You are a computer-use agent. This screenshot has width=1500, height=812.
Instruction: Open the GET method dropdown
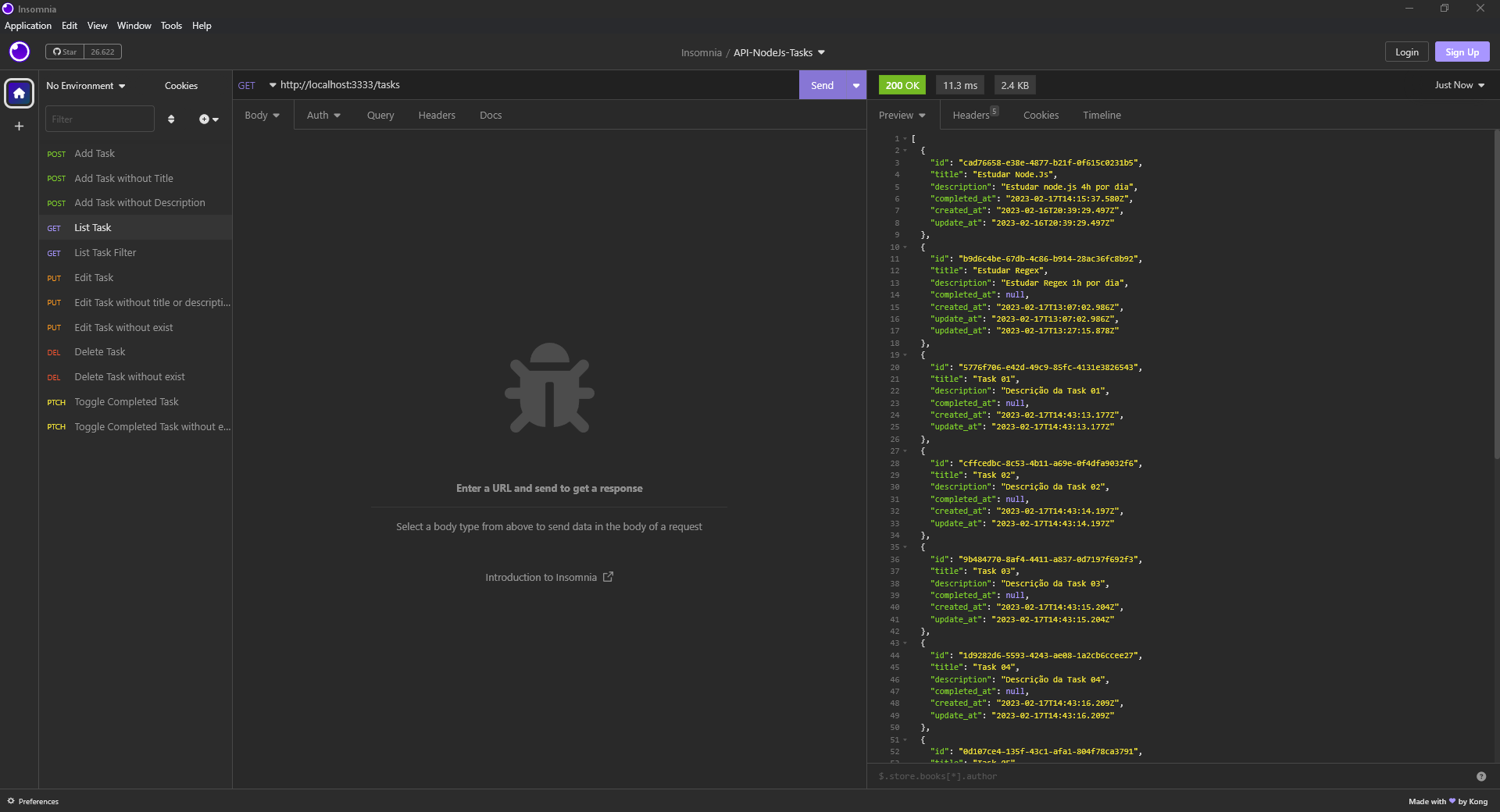click(257, 85)
